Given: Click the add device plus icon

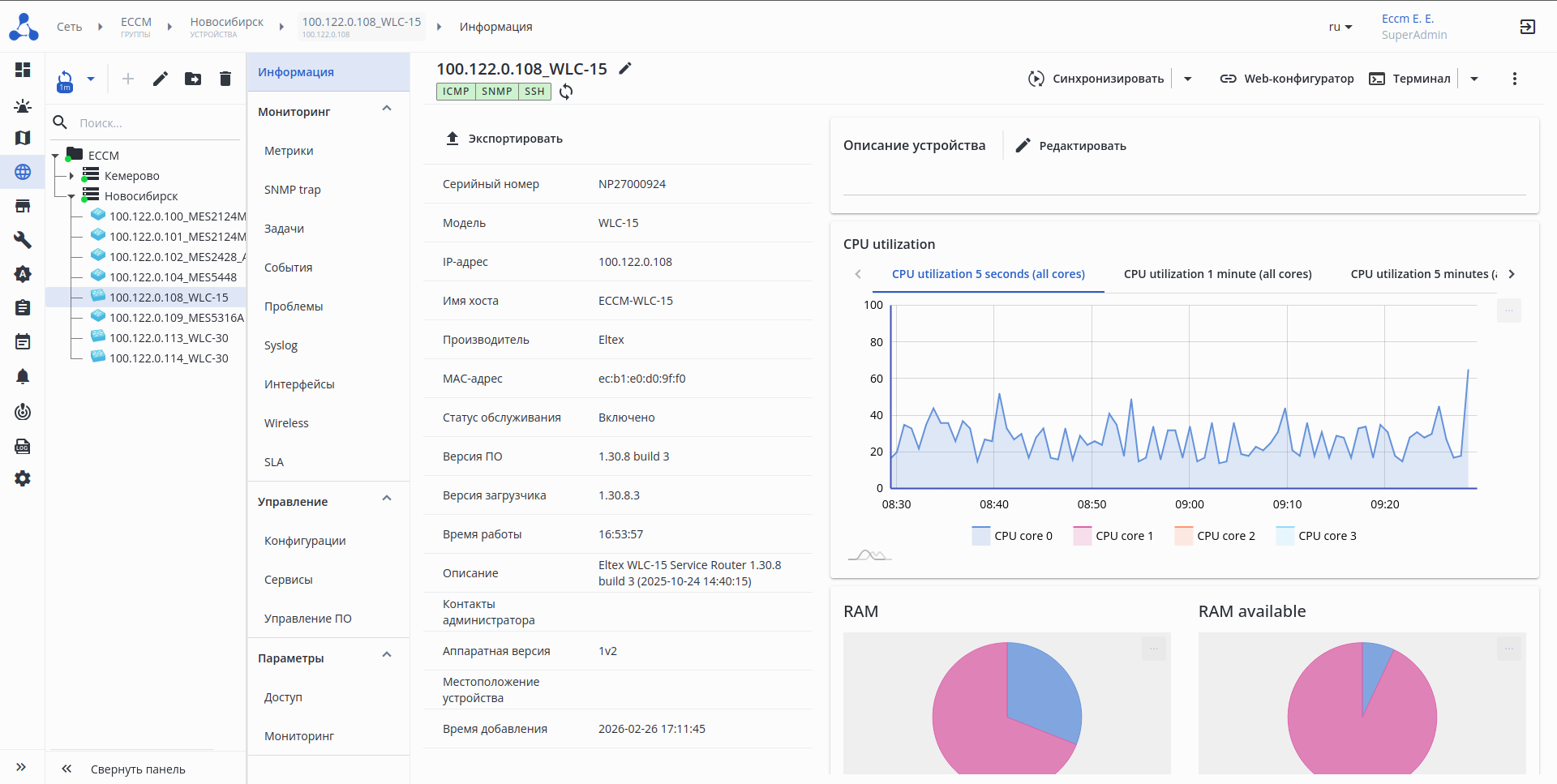Looking at the screenshot, I should [x=128, y=79].
